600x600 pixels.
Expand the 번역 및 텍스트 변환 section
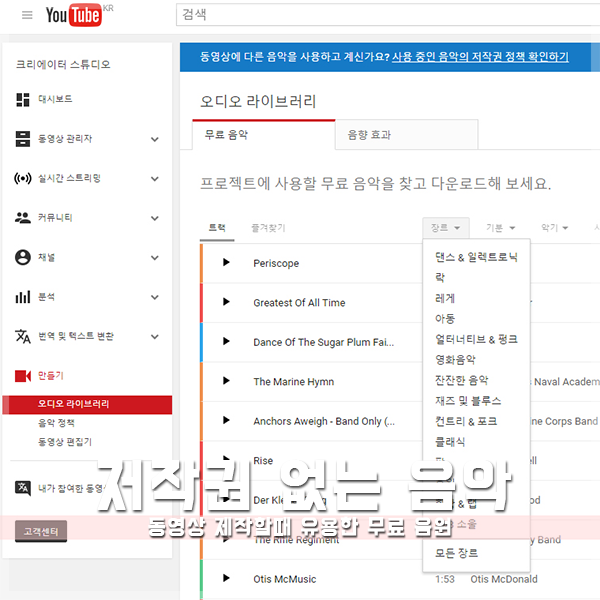click(155, 337)
